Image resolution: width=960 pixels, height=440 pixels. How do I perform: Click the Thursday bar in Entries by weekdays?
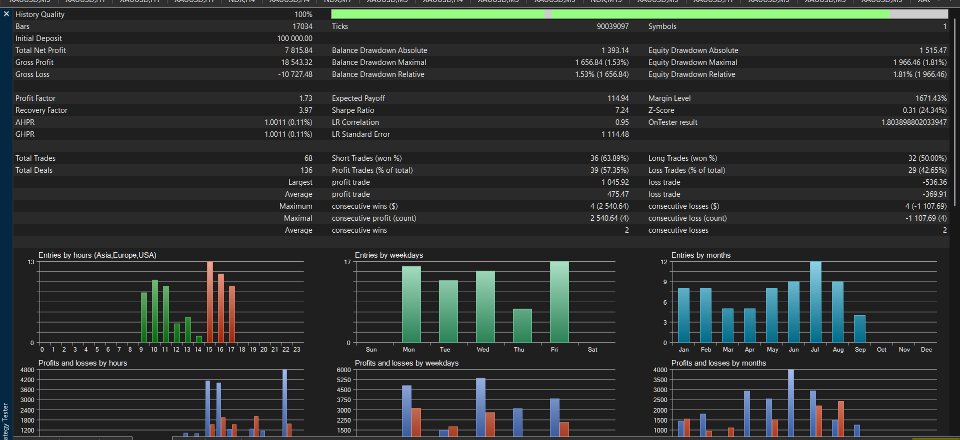[x=522, y=326]
